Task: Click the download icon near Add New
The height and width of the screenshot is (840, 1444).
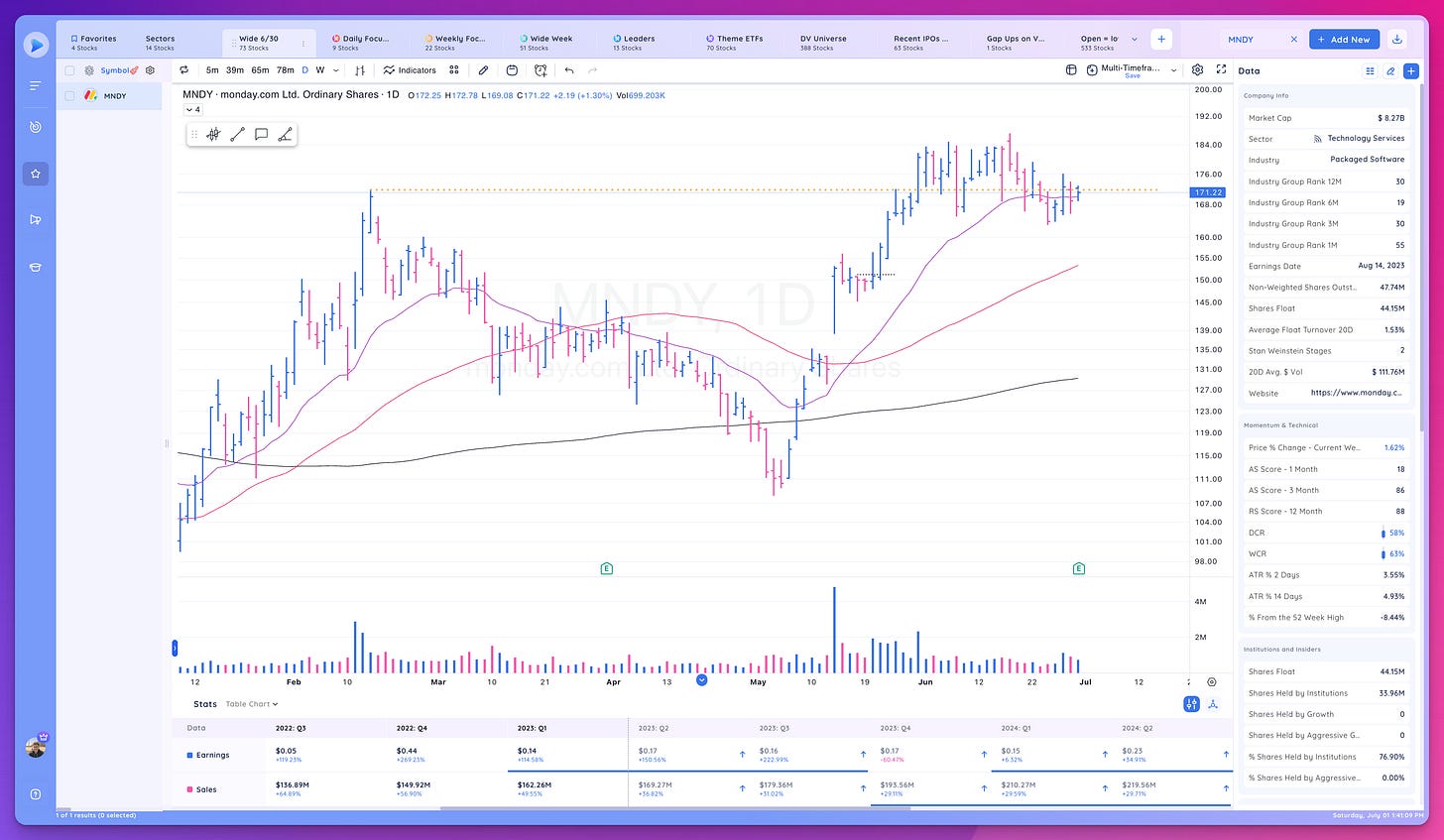Action: click(x=1397, y=40)
